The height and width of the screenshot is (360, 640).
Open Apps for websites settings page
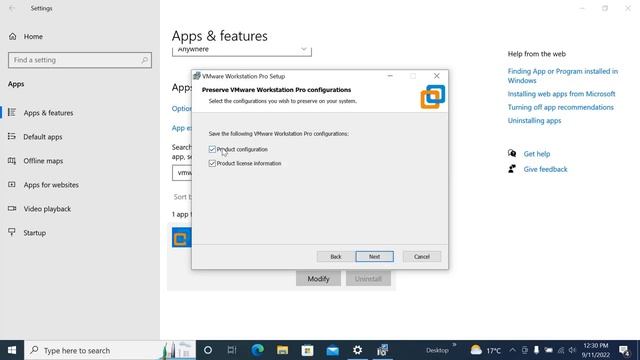51,185
